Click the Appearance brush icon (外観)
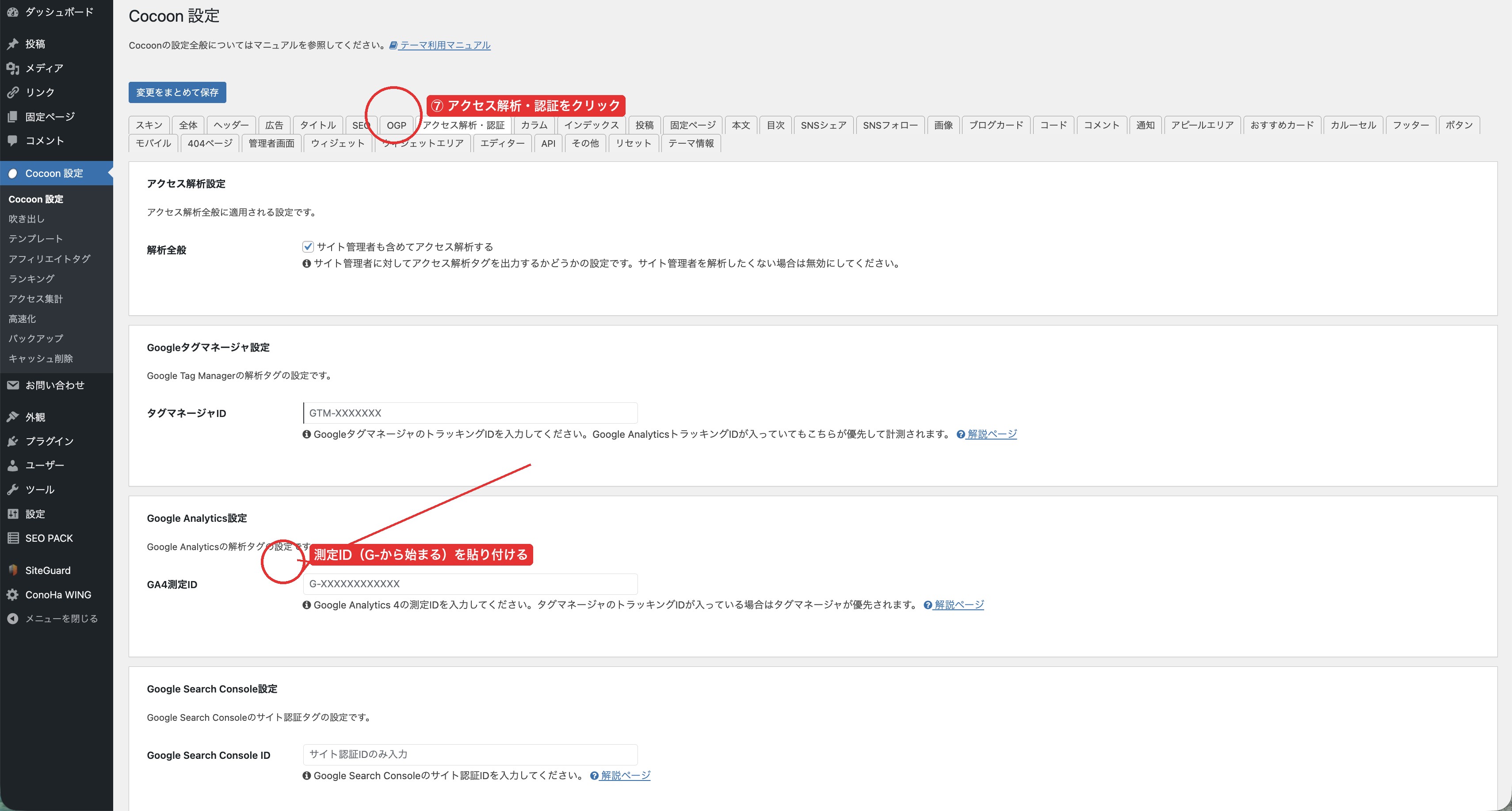 point(12,417)
